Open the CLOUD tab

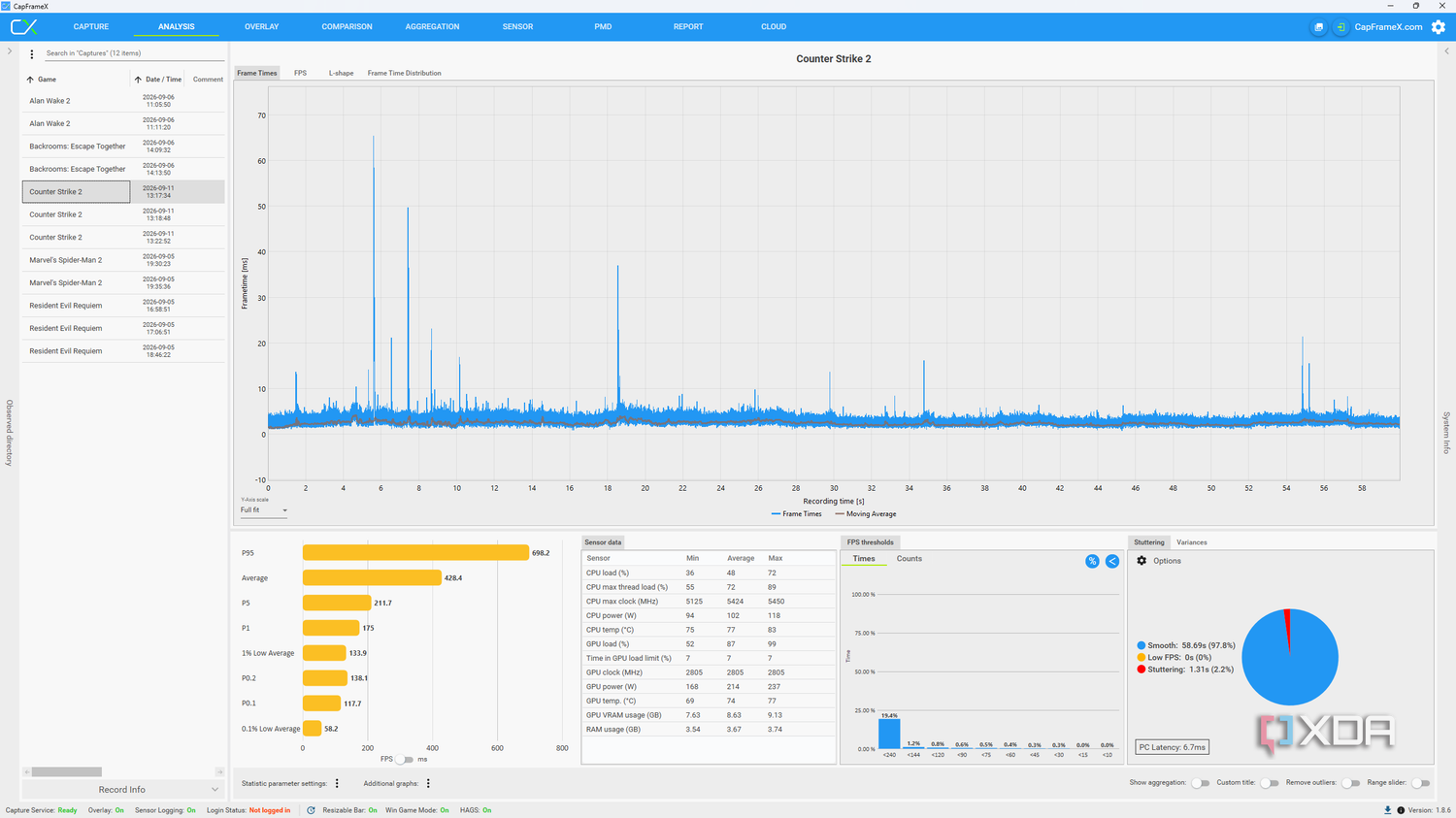[774, 27]
